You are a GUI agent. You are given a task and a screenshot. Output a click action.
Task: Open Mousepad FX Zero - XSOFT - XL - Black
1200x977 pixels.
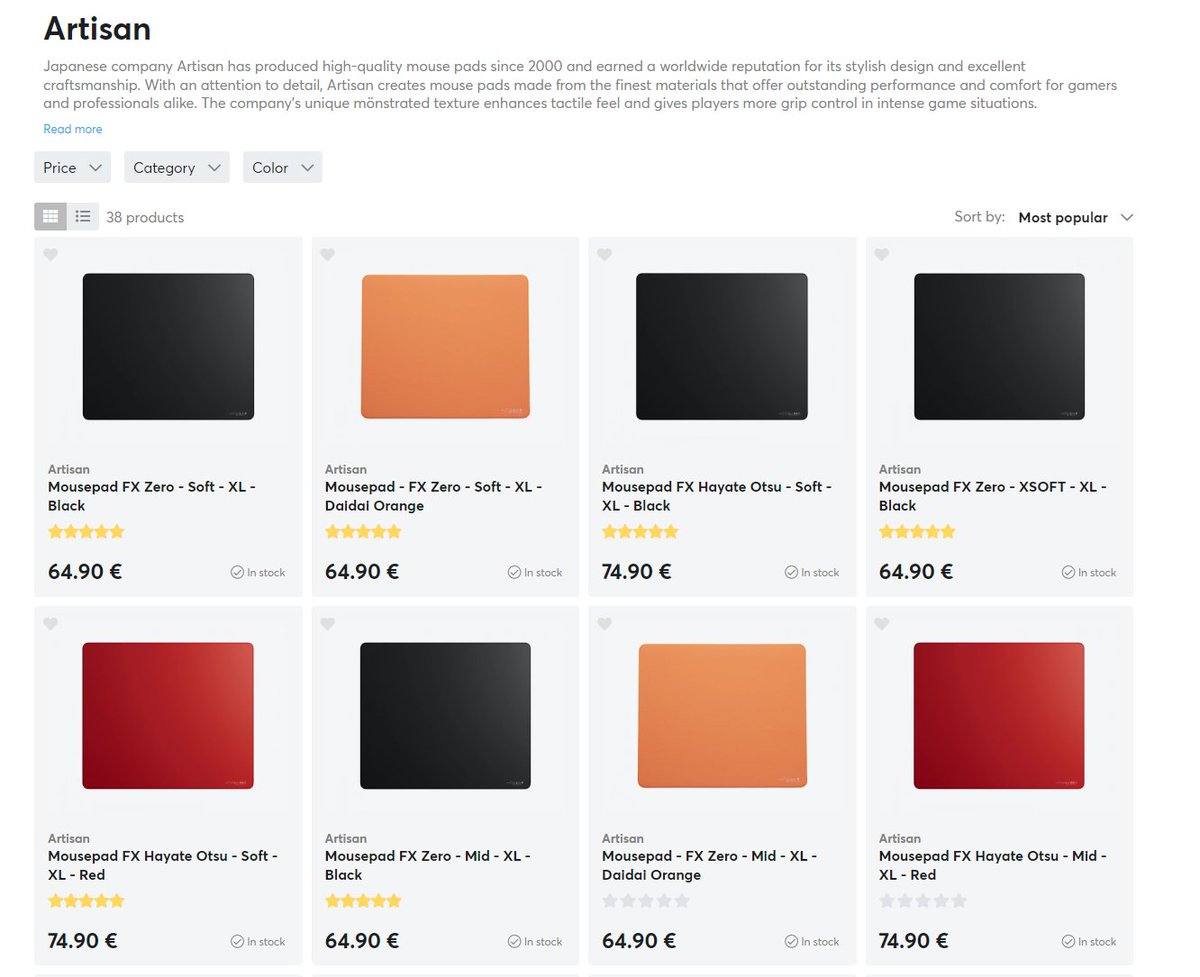tap(993, 496)
